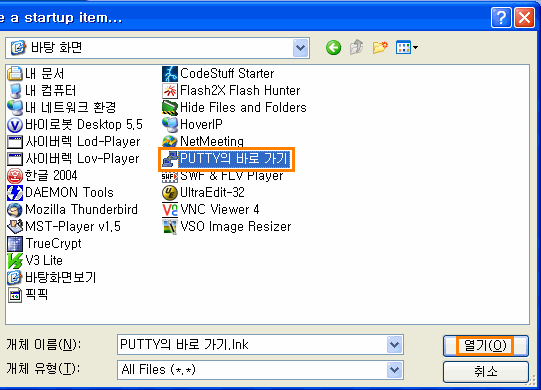Choose the UltraEdit-32 shortcut
Screen dimensions: 541x390
click(x=203, y=192)
